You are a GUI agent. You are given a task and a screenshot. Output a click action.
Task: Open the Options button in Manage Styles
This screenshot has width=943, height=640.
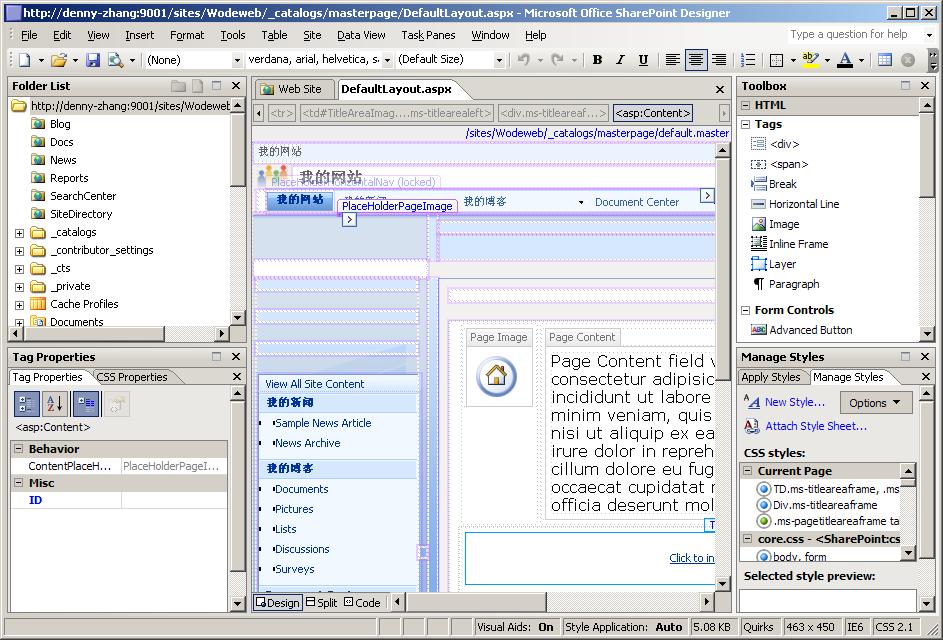pyautogui.click(x=876, y=403)
